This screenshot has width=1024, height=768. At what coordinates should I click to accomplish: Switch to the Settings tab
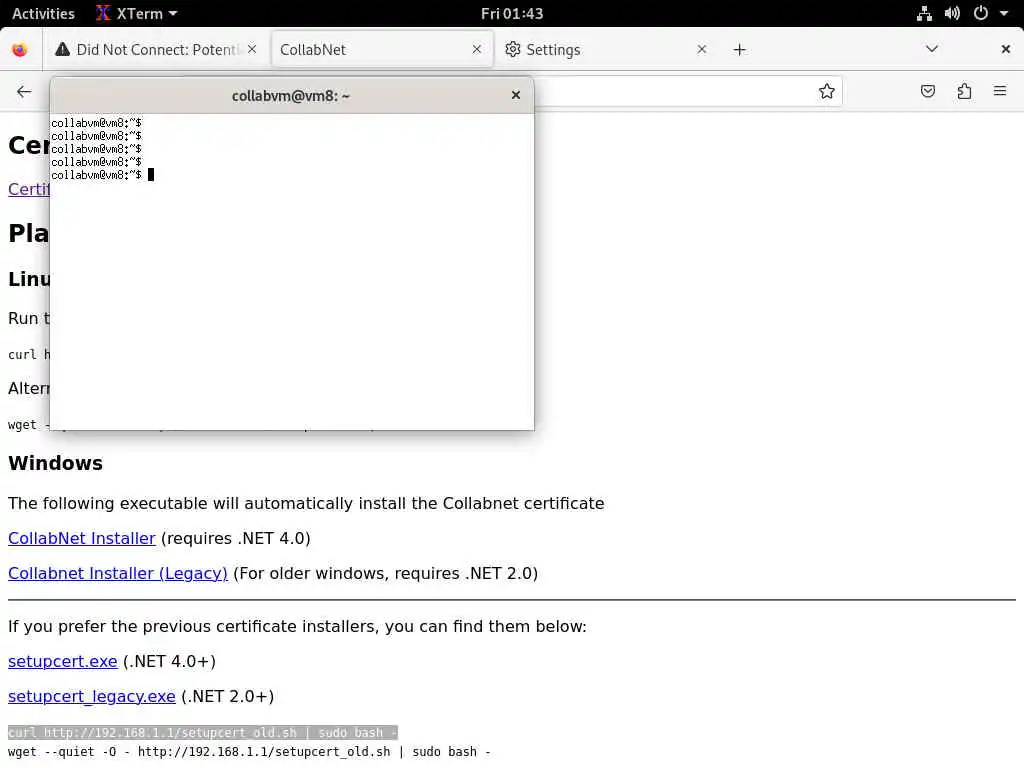pyautogui.click(x=606, y=50)
